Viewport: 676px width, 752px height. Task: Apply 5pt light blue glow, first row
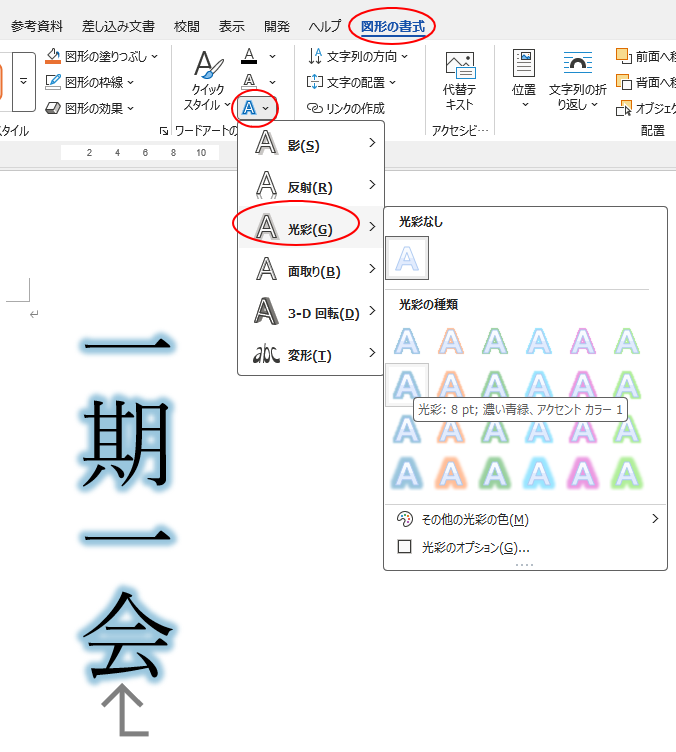(x=539, y=341)
